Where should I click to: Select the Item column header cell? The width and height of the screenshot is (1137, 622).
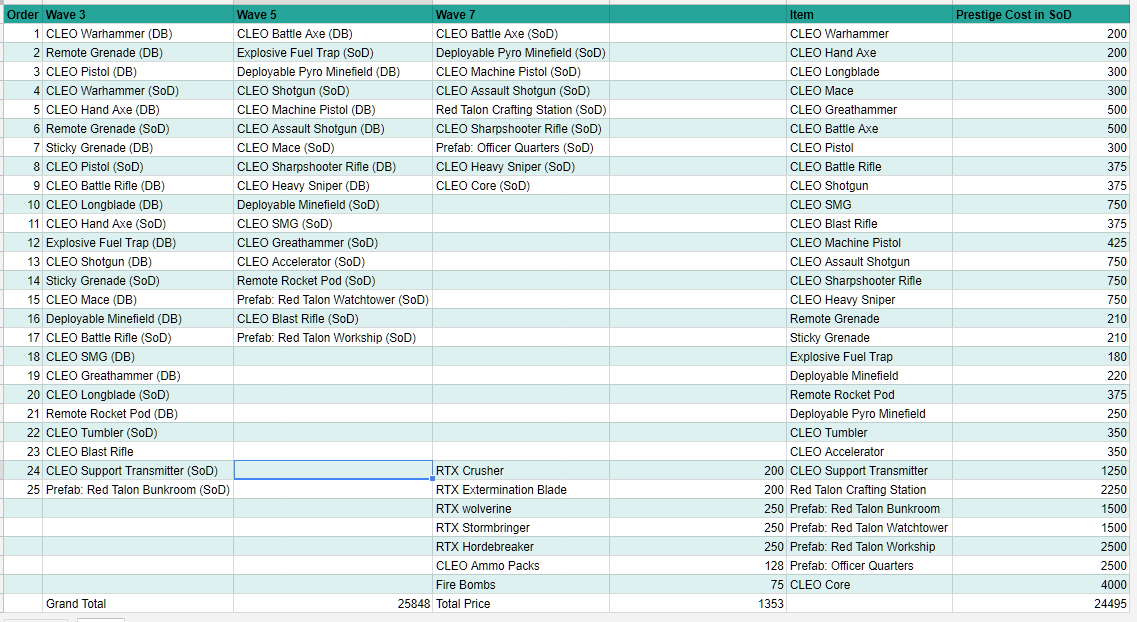click(868, 15)
